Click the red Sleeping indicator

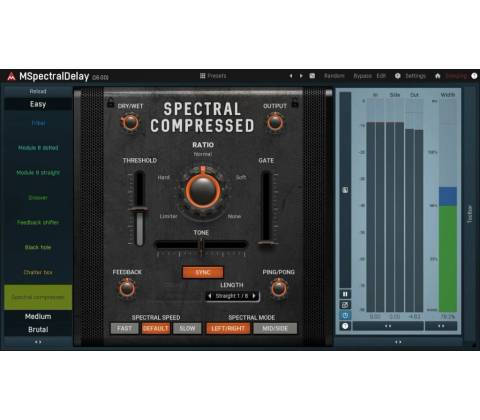click(x=456, y=76)
